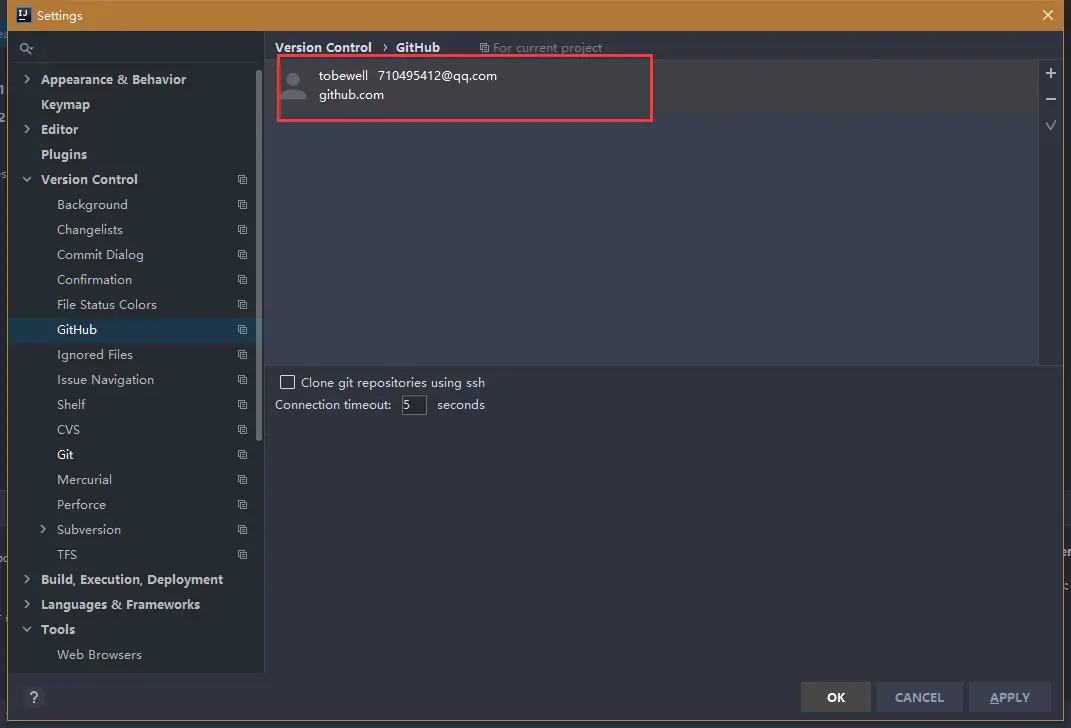Click project-level icon beside Perforce
The height and width of the screenshot is (728, 1071).
click(242, 505)
